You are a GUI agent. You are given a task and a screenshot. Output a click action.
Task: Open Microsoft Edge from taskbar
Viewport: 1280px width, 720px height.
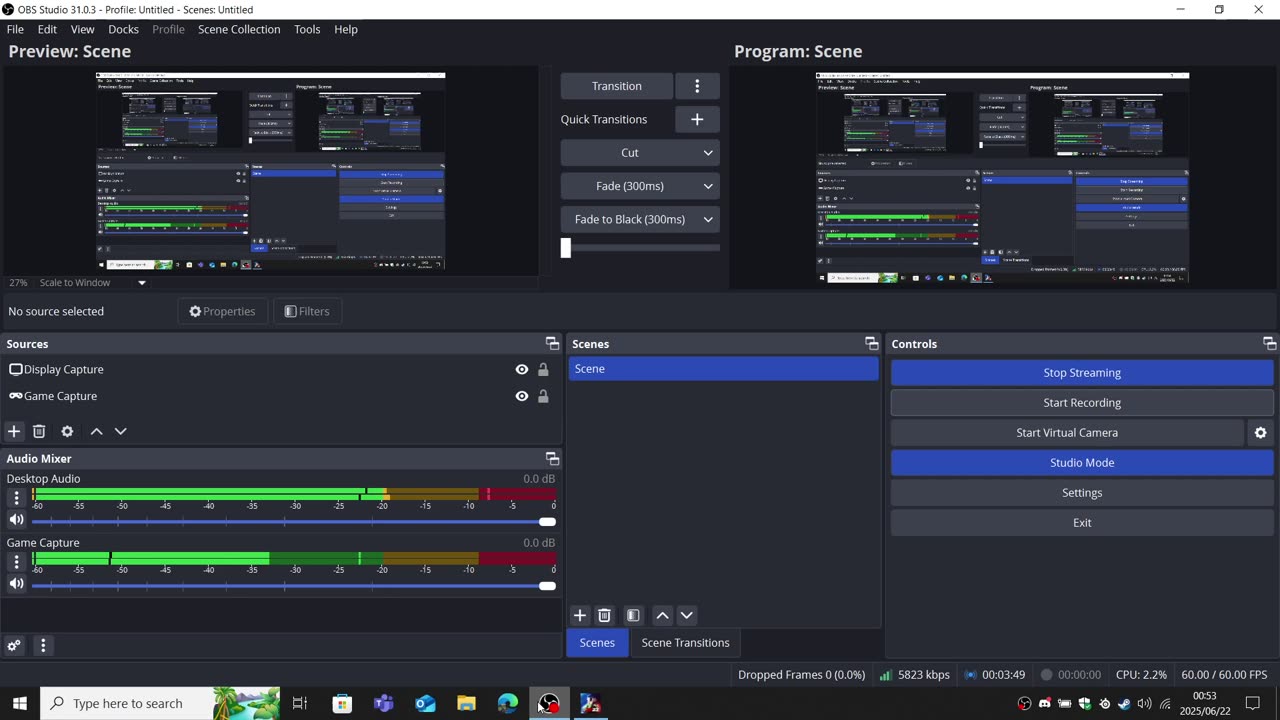click(x=508, y=703)
